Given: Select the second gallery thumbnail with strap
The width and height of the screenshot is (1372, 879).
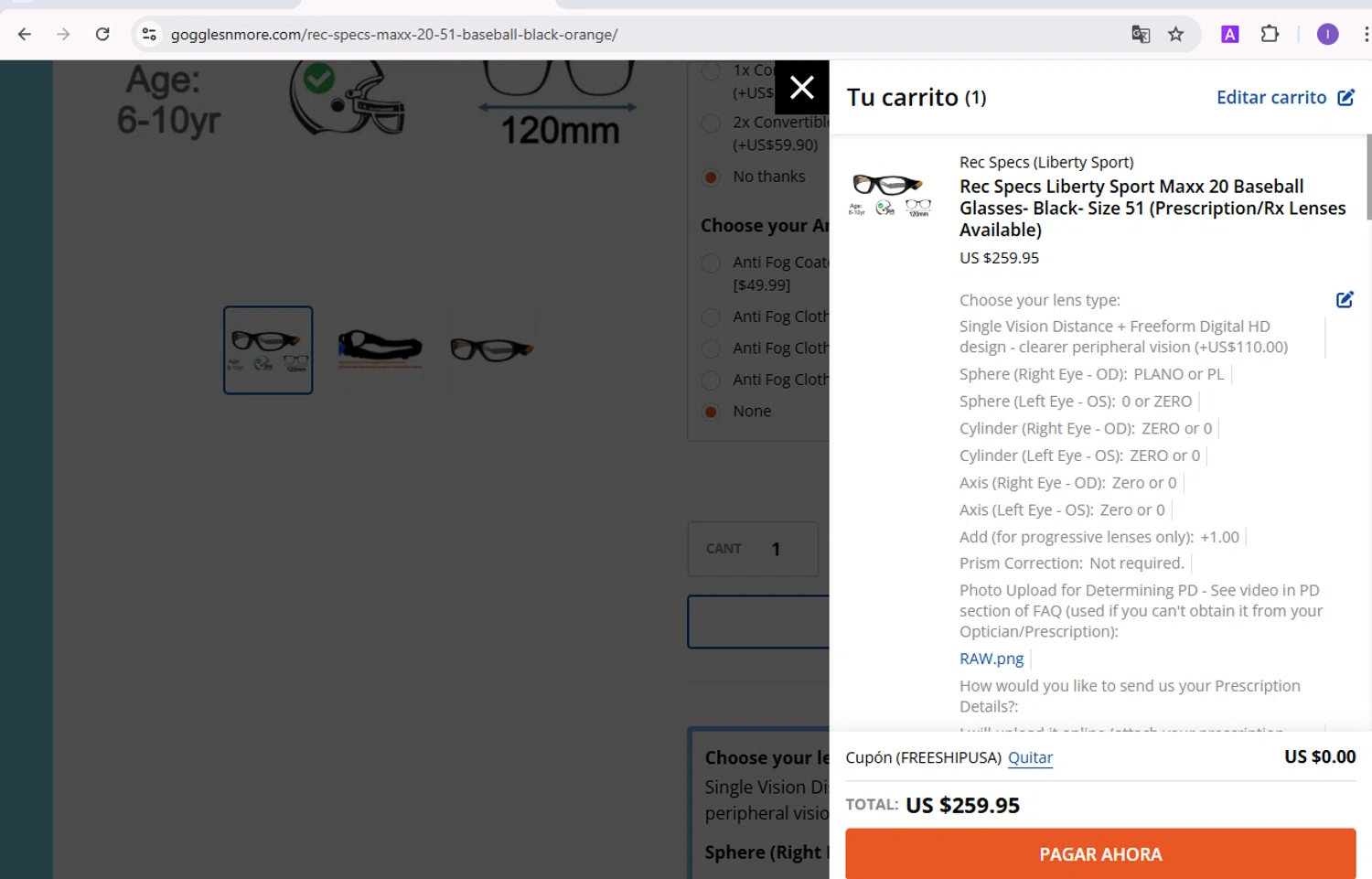Looking at the screenshot, I should point(380,350).
